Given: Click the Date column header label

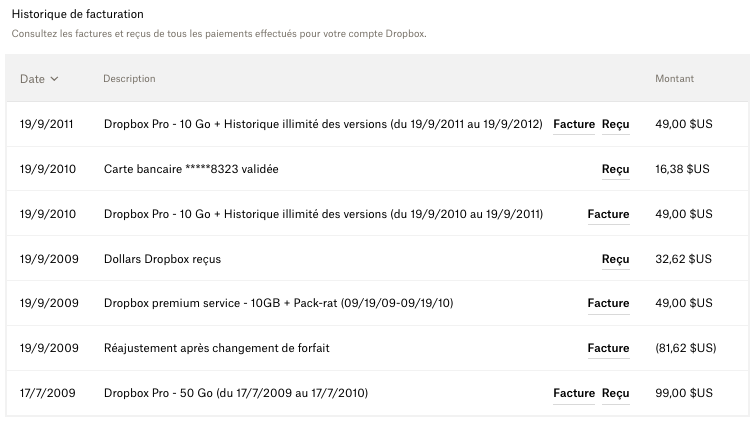Looking at the screenshot, I should pos(32,79).
